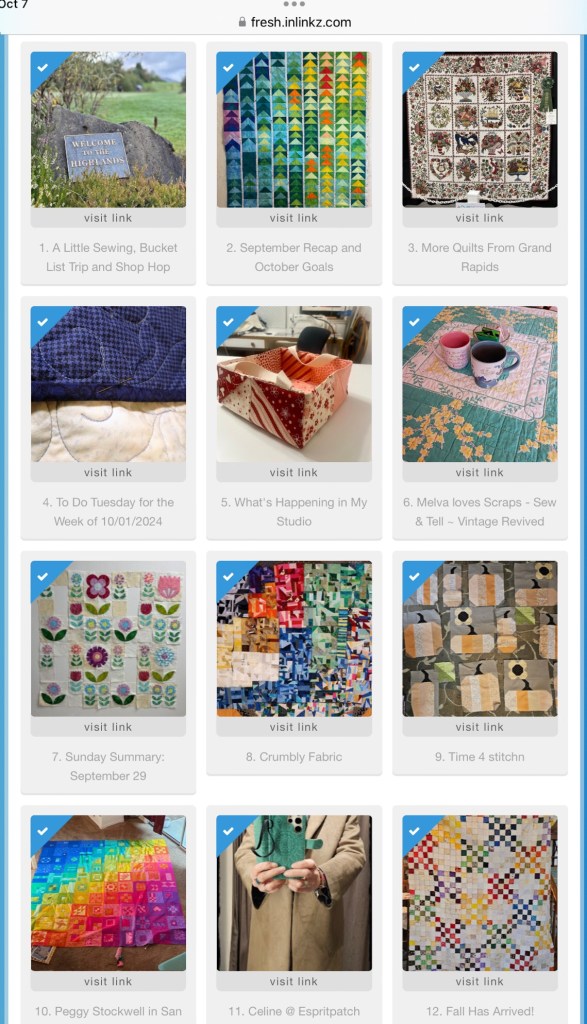
Task: Click visit link under September Recap quilt
Action: (x=294, y=218)
